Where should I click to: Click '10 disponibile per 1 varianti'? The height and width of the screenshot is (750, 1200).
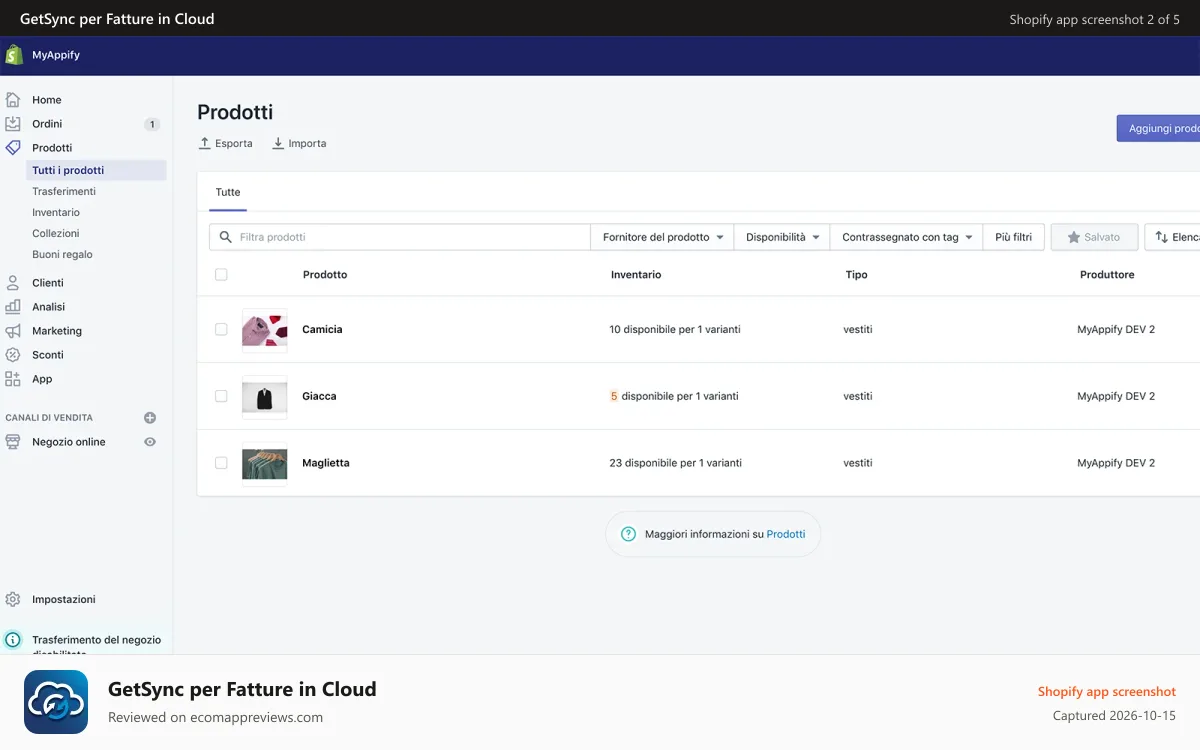pos(675,329)
